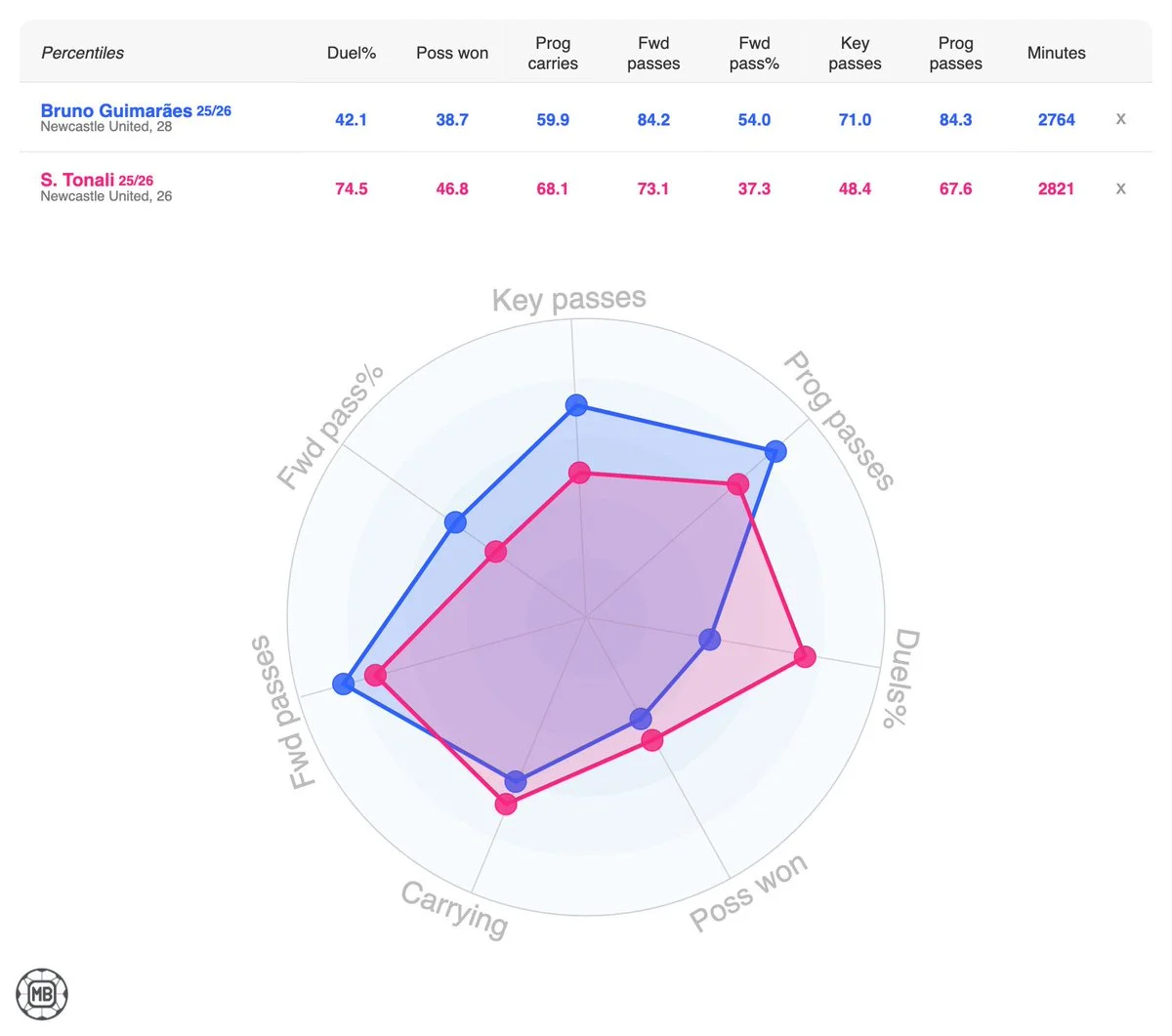The width and height of the screenshot is (1172, 1036).
Task: Click the Minutes column header
Action: [x=1056, y=53]
